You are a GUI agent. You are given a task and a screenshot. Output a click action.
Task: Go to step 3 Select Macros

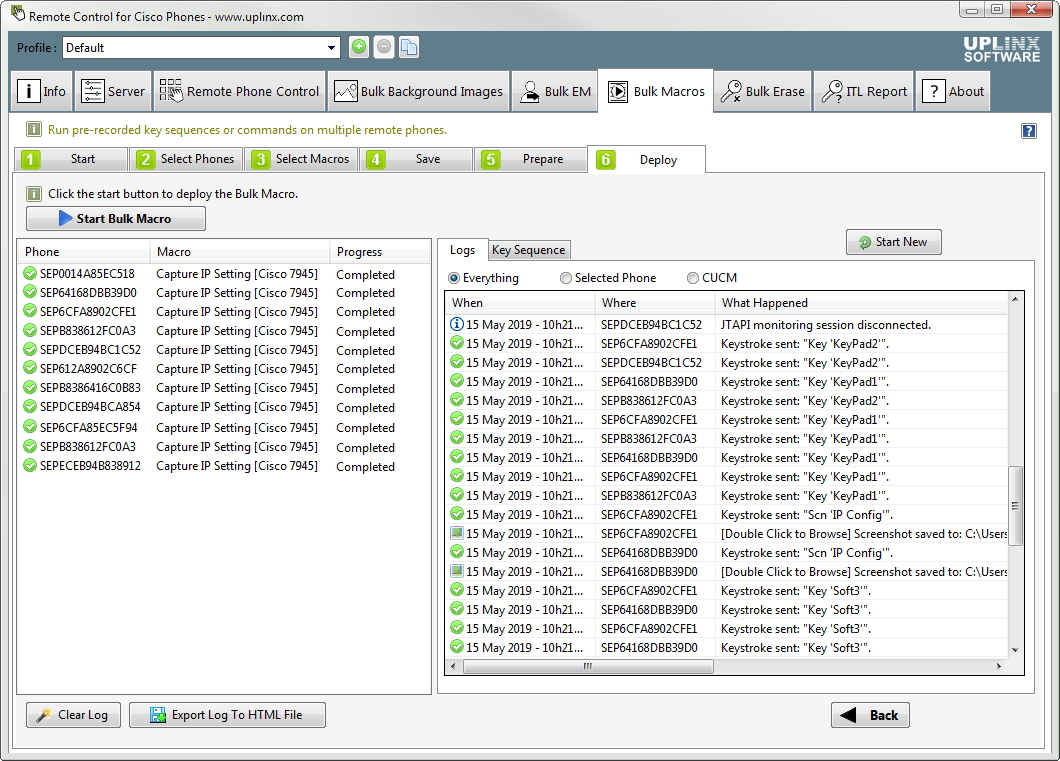click(301, 159)
